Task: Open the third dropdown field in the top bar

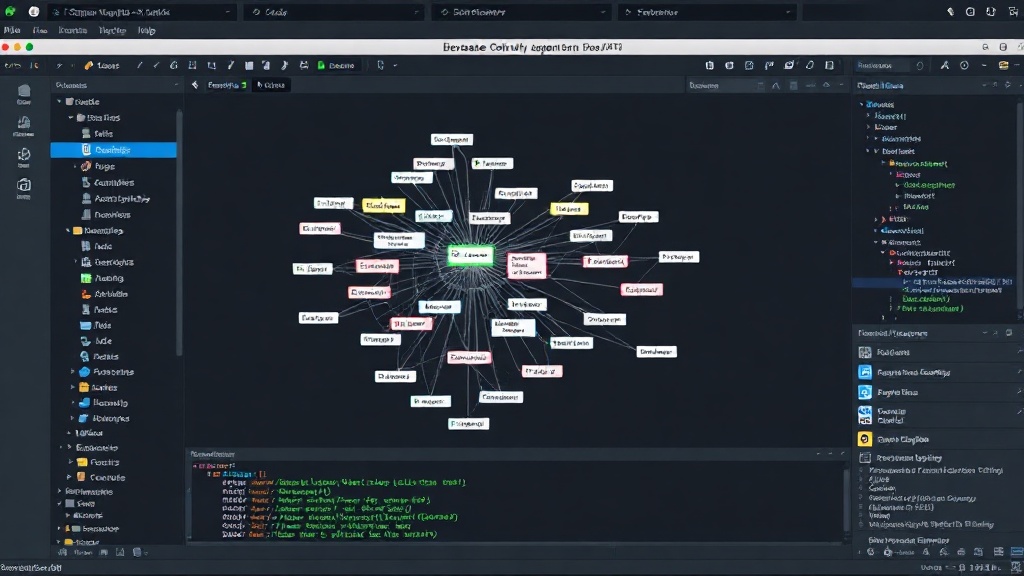Action: [520, 12]
